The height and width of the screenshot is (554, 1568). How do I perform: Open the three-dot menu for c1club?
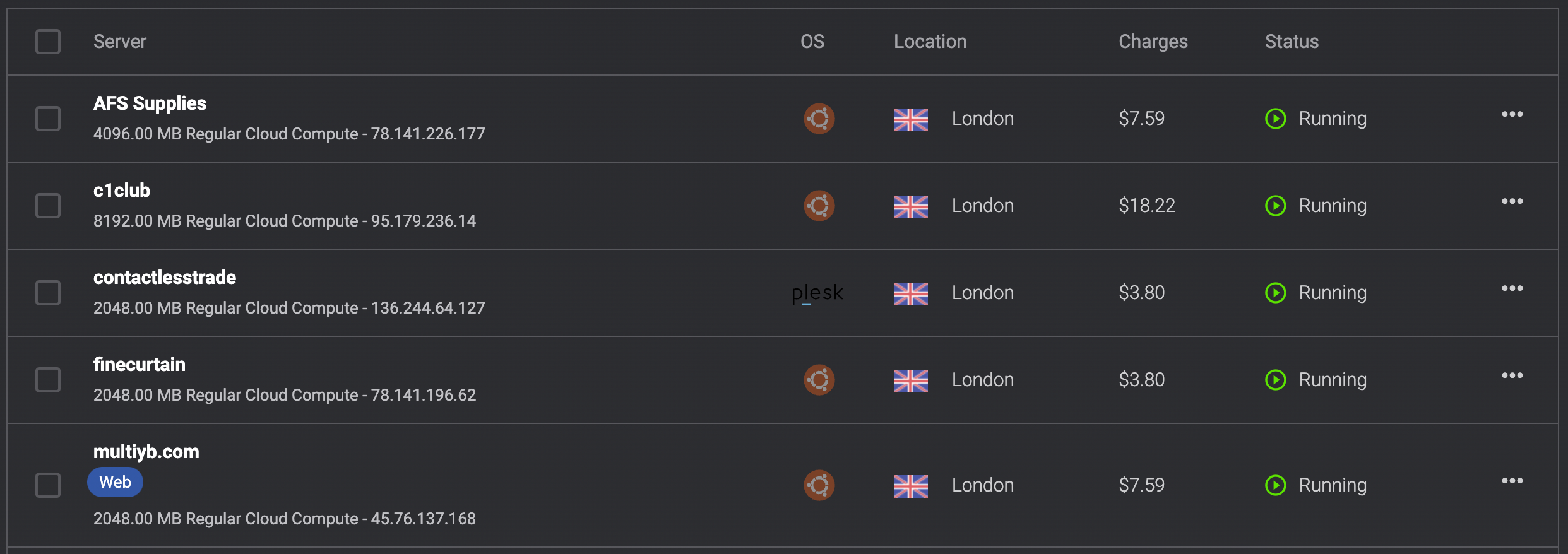[1512, 201]
